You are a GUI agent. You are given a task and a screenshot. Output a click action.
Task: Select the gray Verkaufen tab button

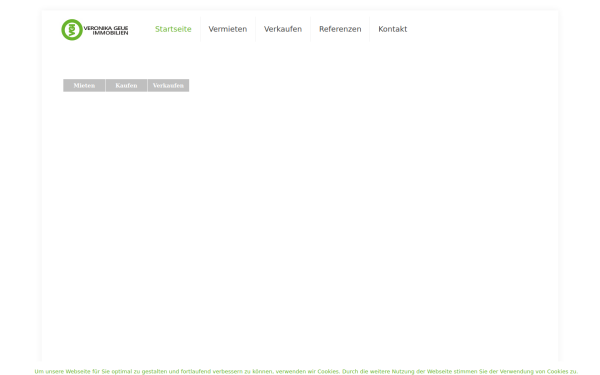[168, 85]
